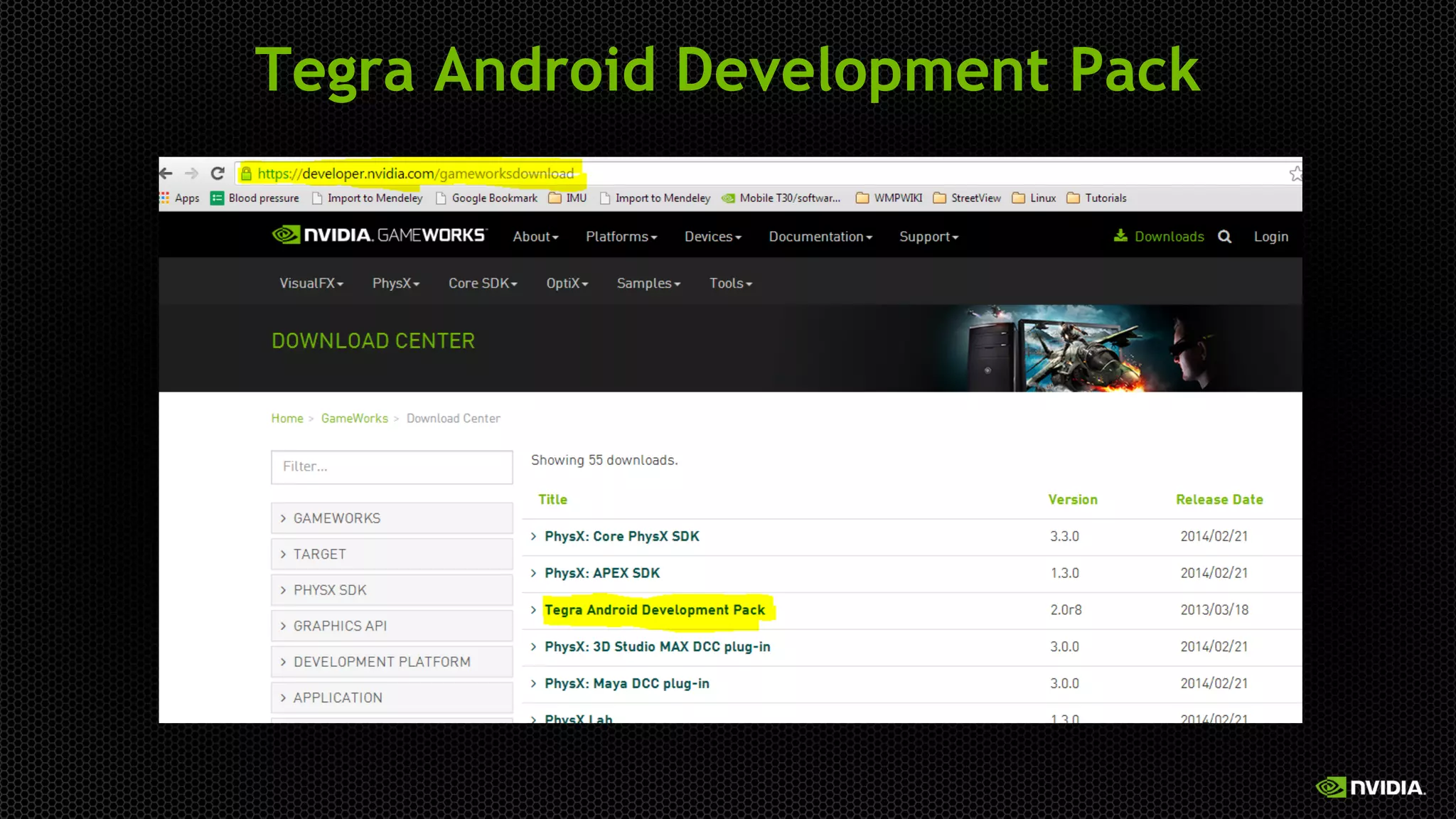Image resolution: width=1456 pixels, height=819 pixels.
Task: Open the Samples submenu
Action: pyautogui.click(x=648, y=283)
